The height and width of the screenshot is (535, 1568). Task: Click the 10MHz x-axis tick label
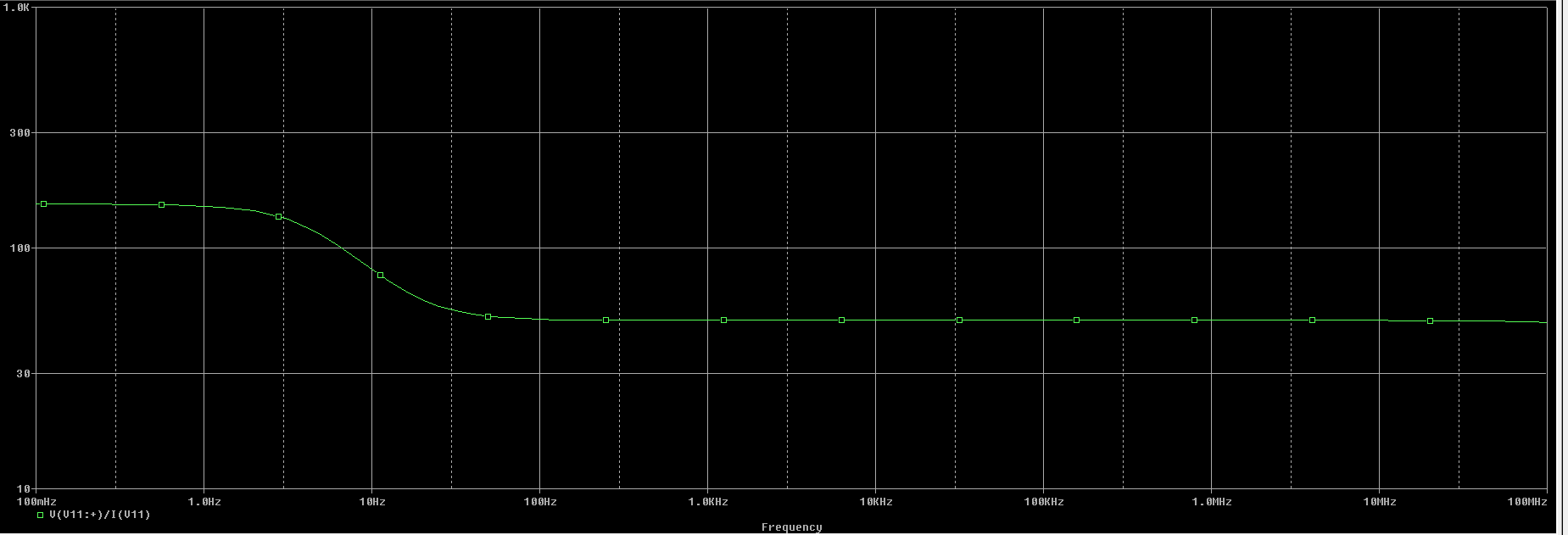click(x=1380, y=502)
